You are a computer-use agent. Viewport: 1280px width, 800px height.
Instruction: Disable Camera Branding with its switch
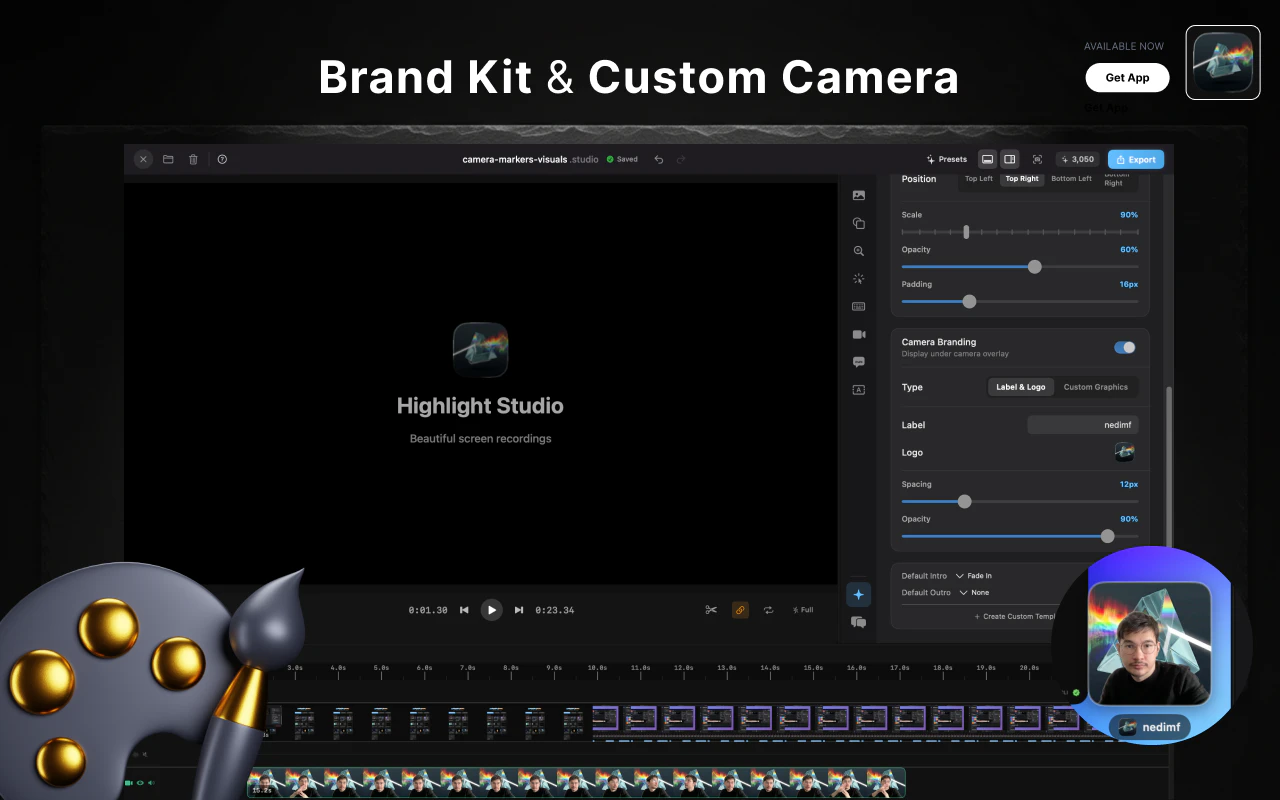[x=1124, y=347]
